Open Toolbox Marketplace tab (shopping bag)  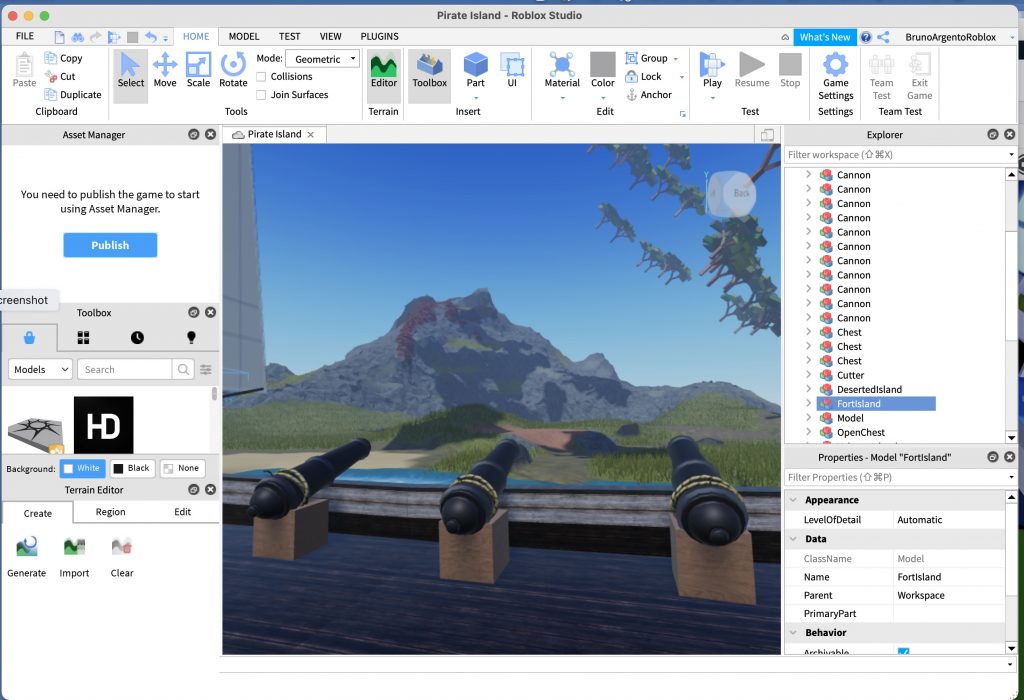(x=29, y=338)
